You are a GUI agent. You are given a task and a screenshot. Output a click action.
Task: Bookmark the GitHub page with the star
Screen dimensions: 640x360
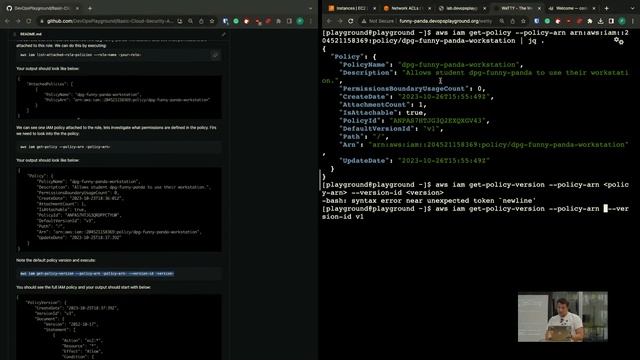212,21
